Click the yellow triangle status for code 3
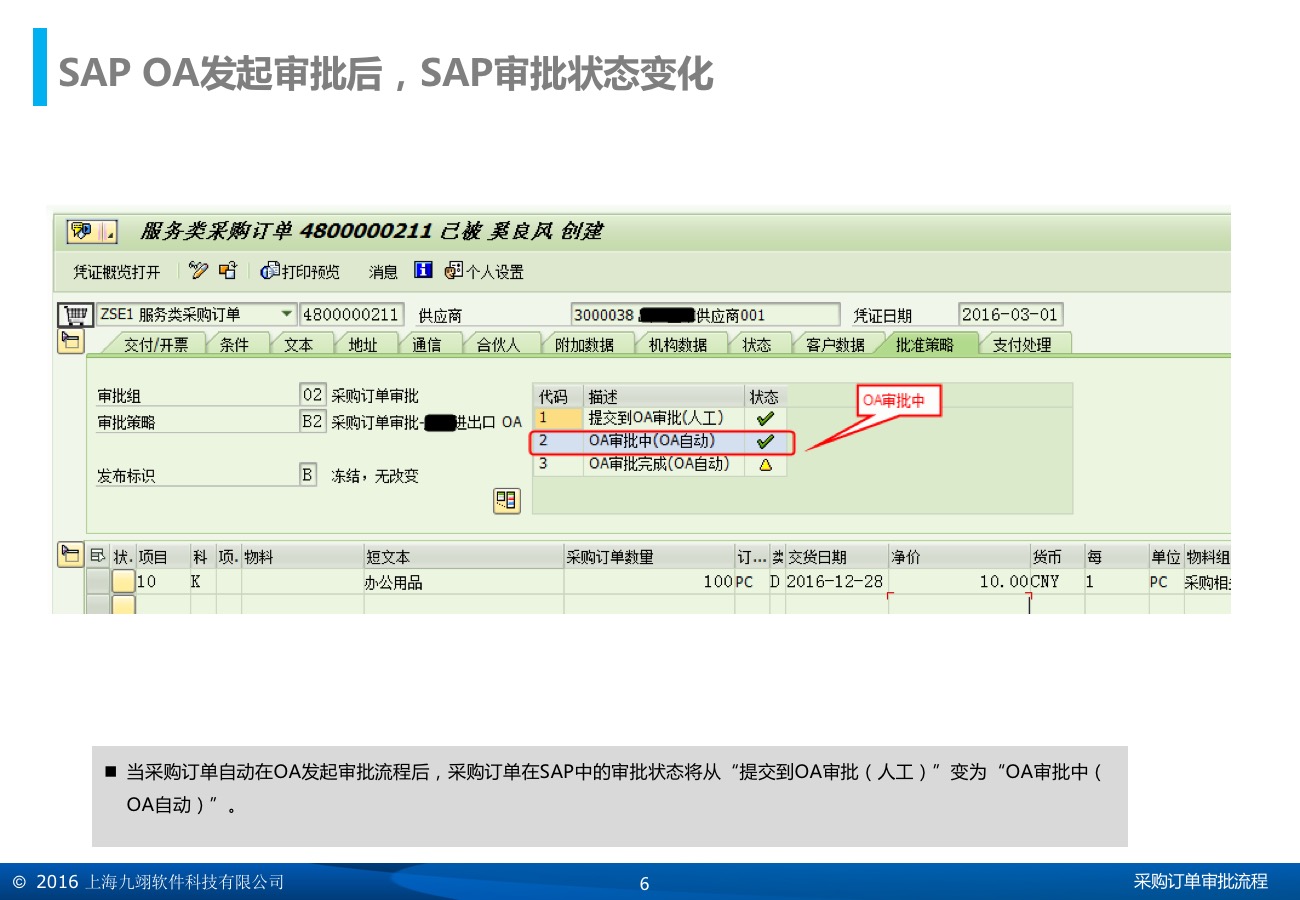 coord(765,465)
